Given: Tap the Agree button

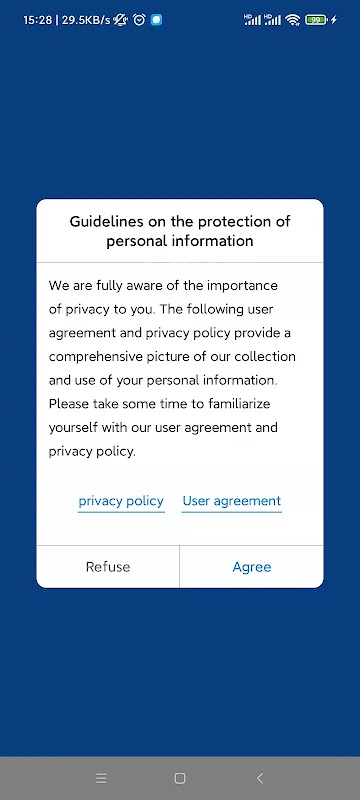Looking at the screenshot, I should (x=251, y=567).
